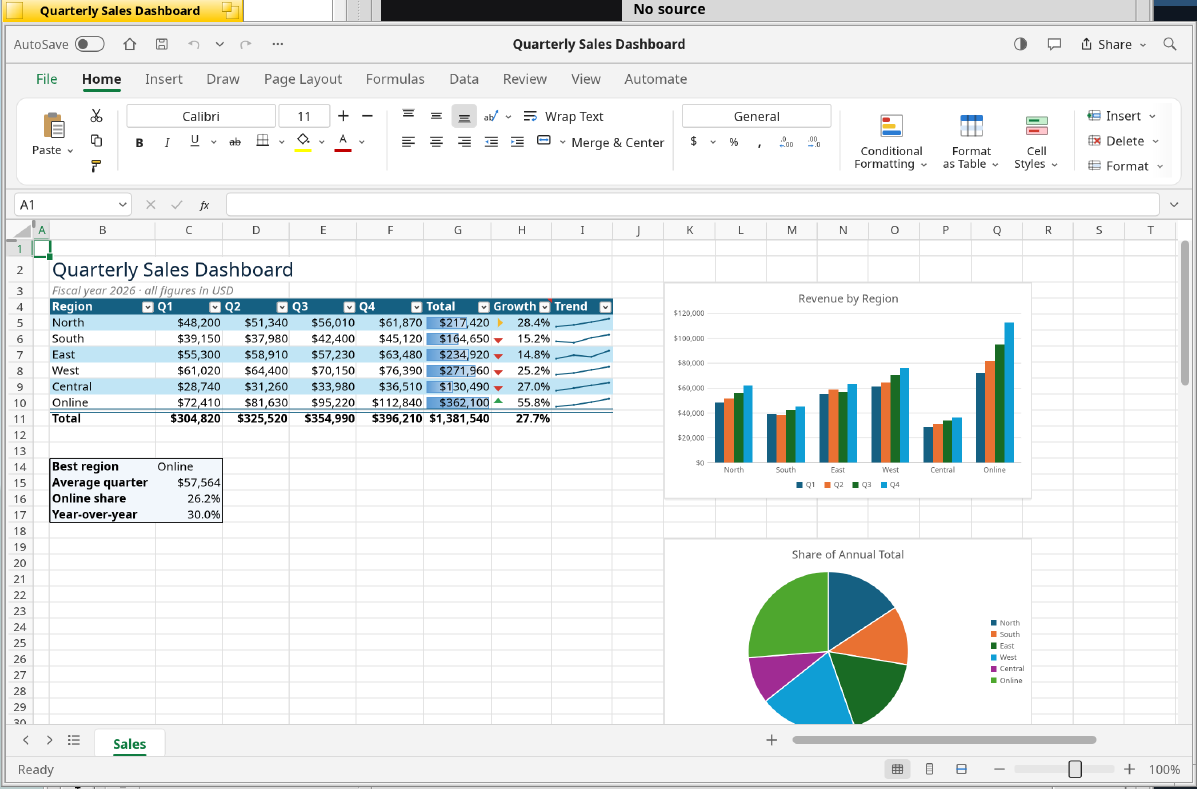Click the Share button
Image resolution: width=1197 pixels, height=789 pixels.
(x=1114, y=44)
